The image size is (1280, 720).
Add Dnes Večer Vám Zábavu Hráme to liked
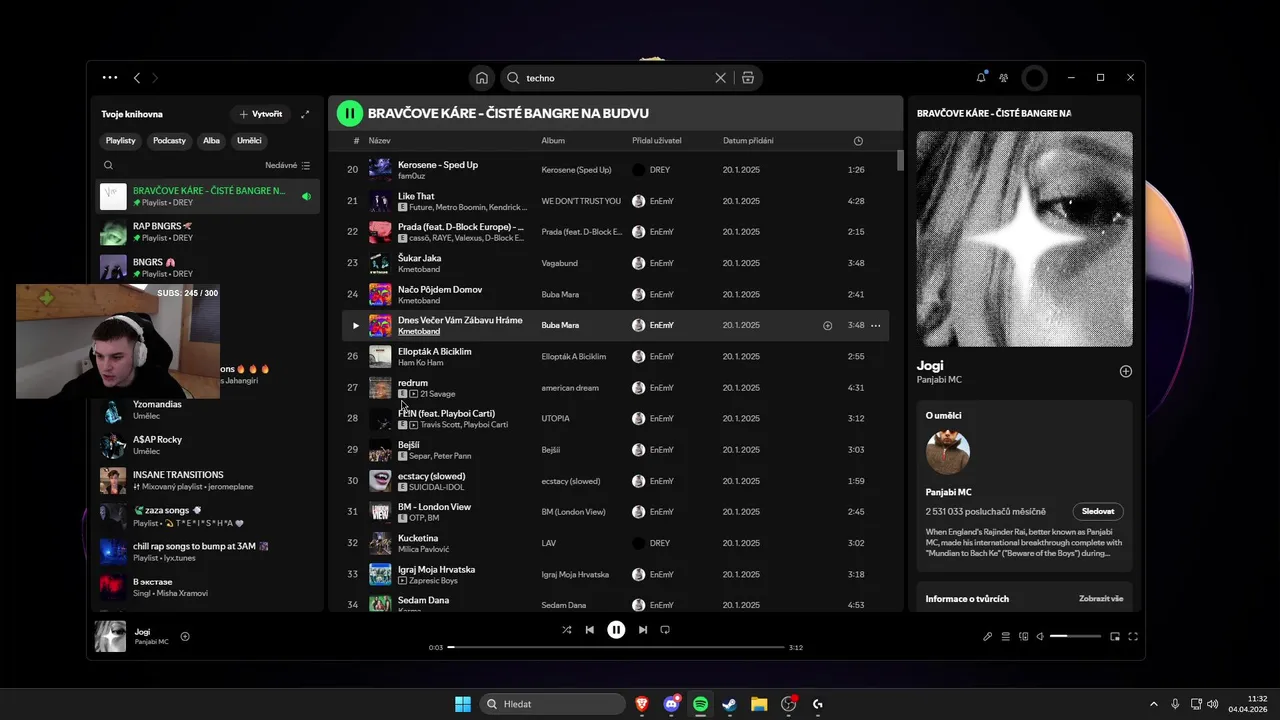tap(827, 325)
